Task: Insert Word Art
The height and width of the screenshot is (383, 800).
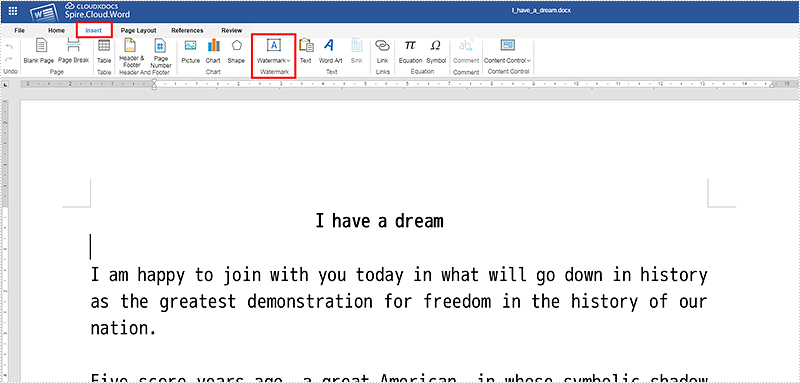Action: pos(330,52)
